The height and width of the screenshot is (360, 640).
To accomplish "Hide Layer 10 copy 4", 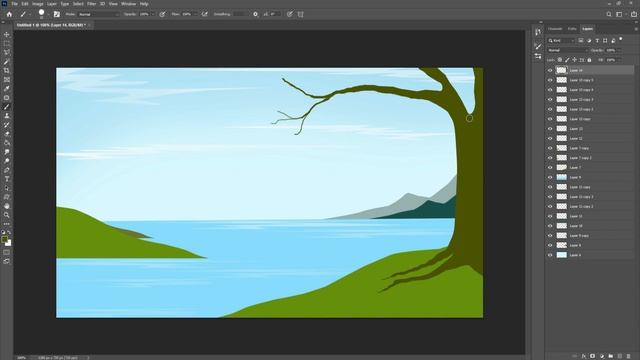I will click(550, 90).
